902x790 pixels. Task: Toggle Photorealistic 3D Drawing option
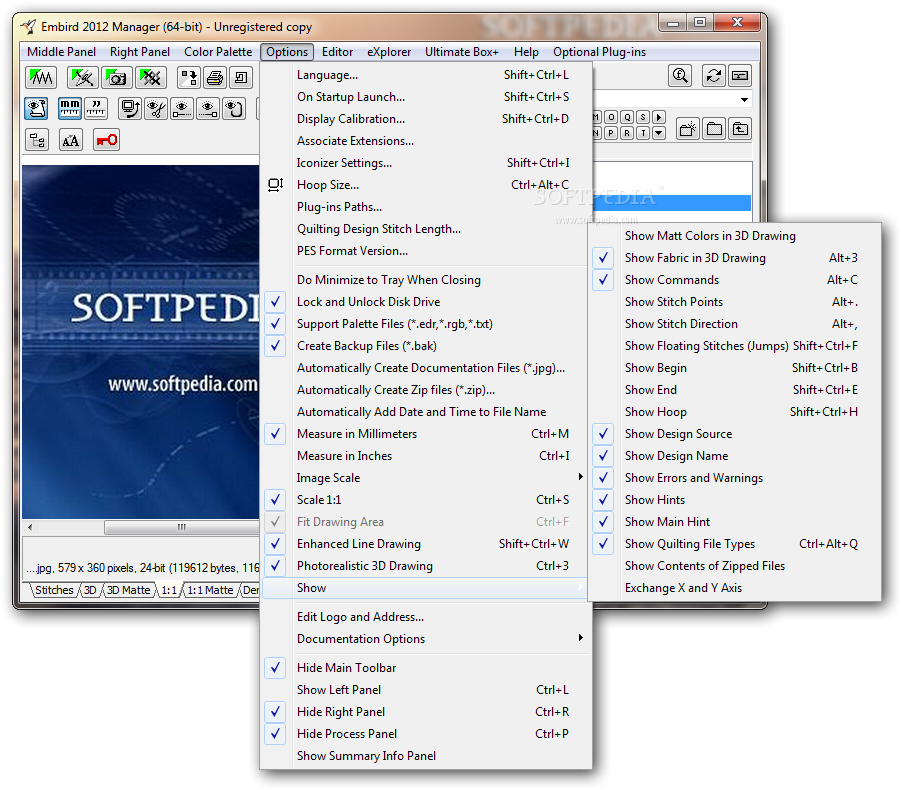click(426, 566)
